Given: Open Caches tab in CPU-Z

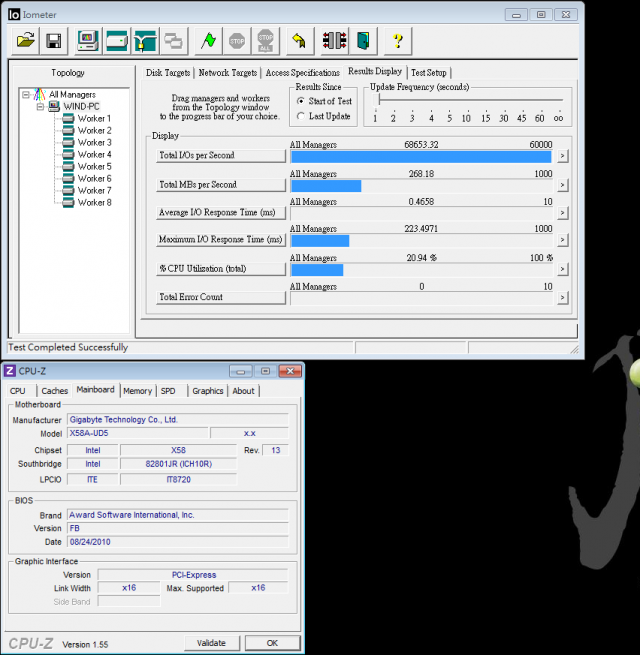Looking at the screenshot, I should point(54,391).
